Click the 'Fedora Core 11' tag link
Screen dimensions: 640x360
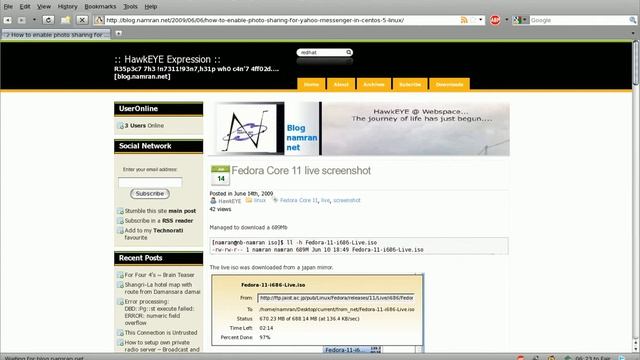click(298, 200)
